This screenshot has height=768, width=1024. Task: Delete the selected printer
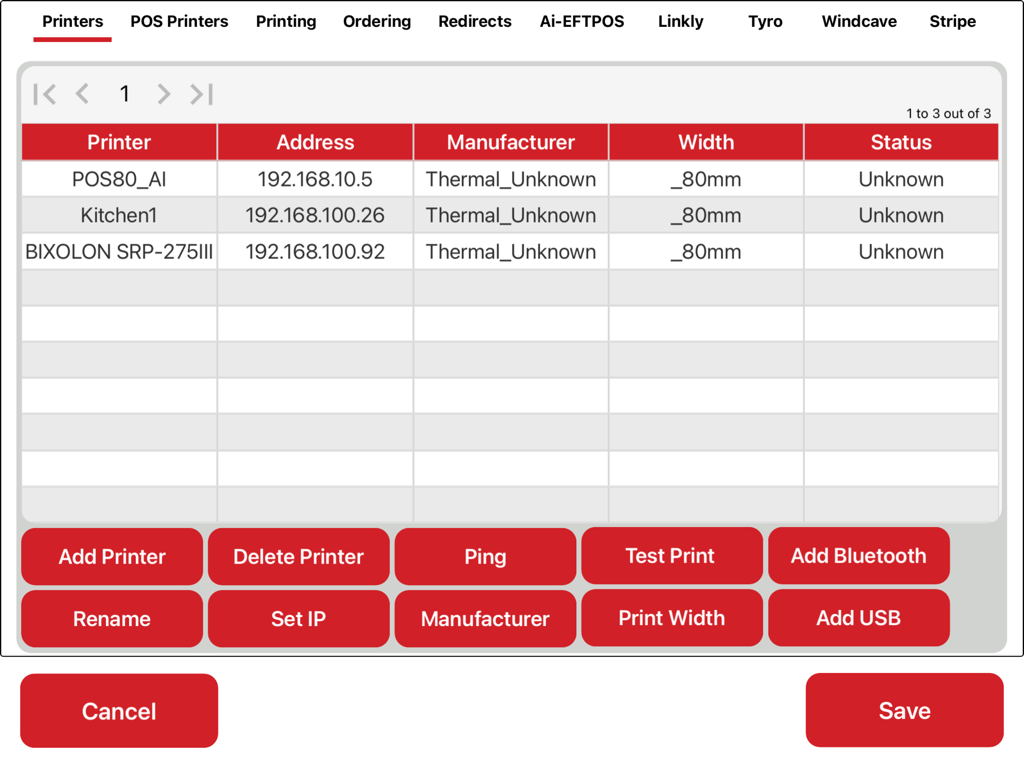298,556
